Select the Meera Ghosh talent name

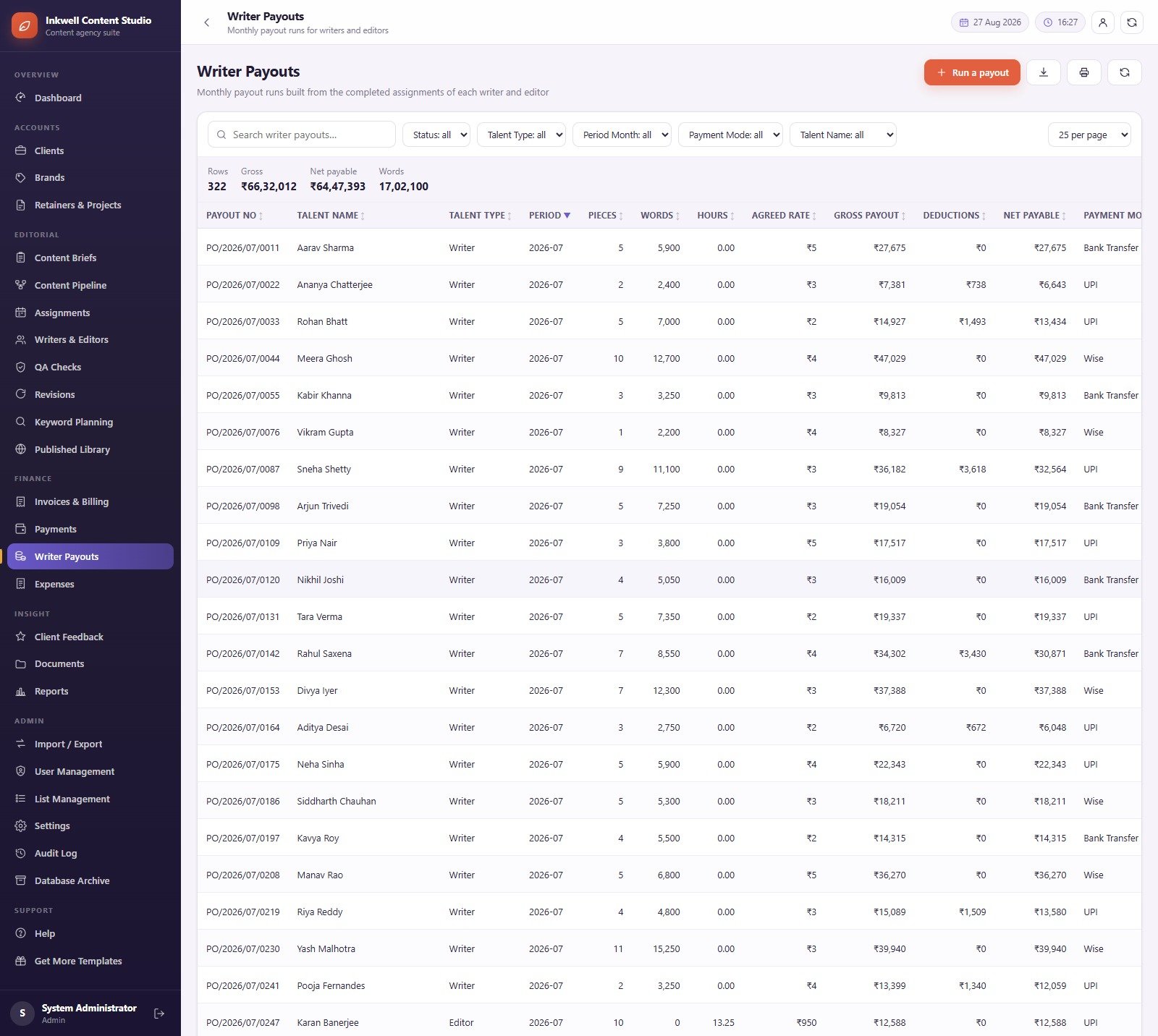point(324,358)
